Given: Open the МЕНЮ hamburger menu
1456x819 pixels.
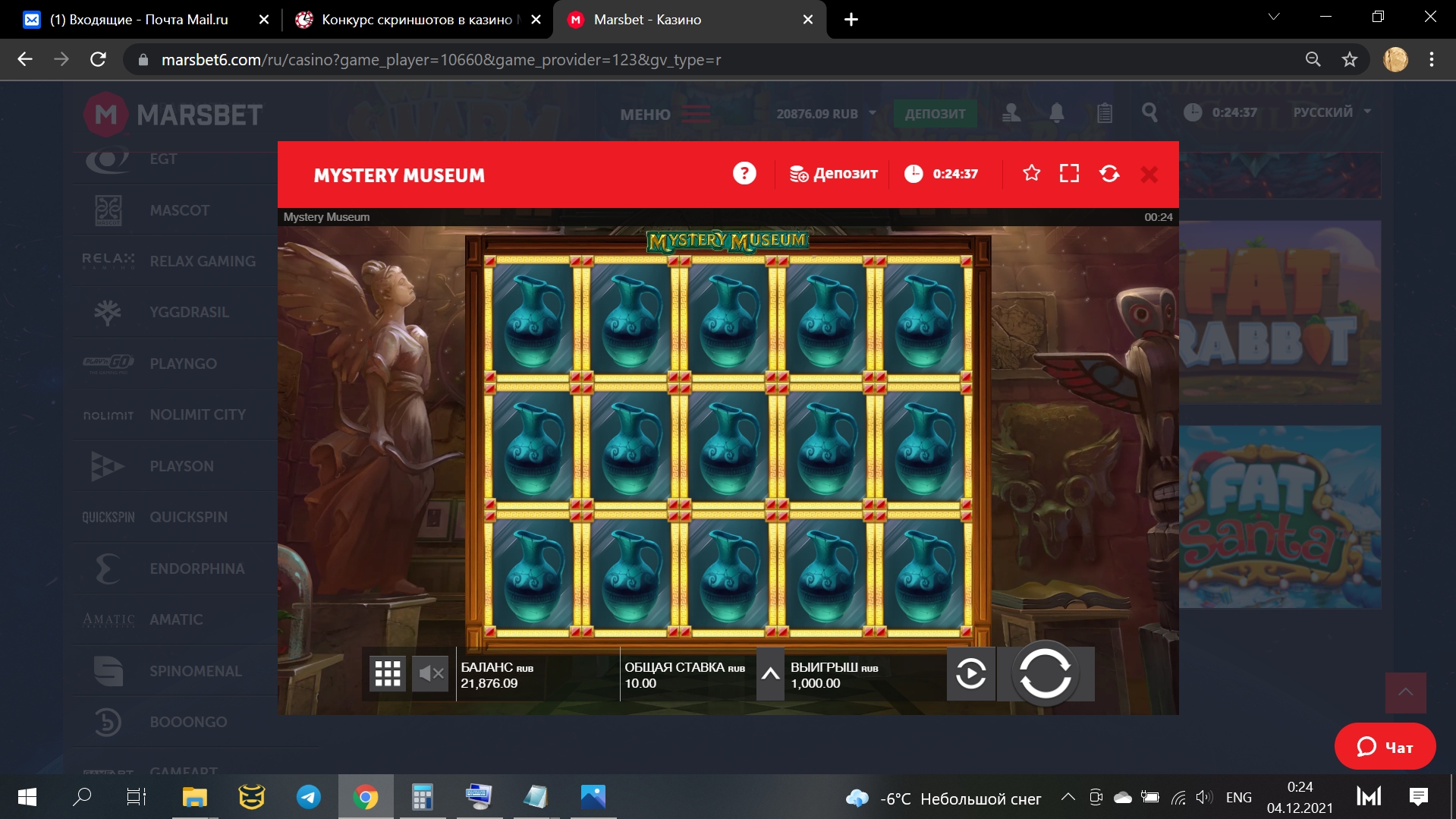Looking at the screenshot, I should (x=665, y=115).
